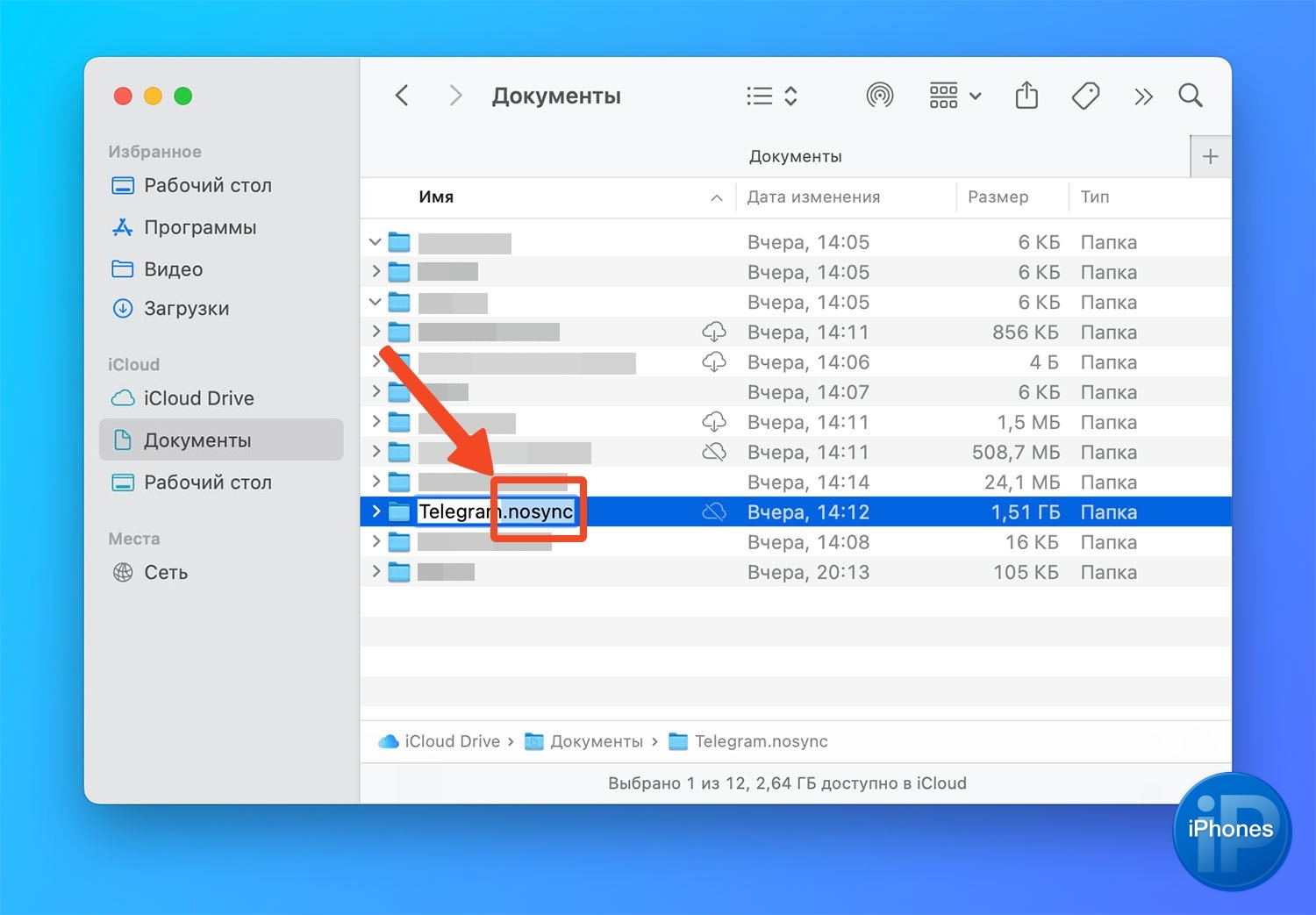Go back with the left arrow

click(x=402, y=95)
